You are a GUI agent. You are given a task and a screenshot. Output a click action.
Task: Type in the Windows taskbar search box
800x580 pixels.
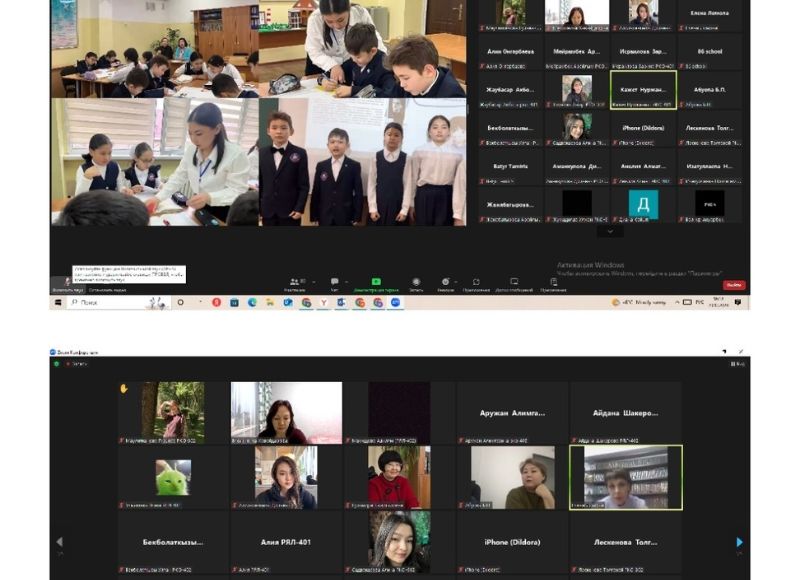(108, 302)
